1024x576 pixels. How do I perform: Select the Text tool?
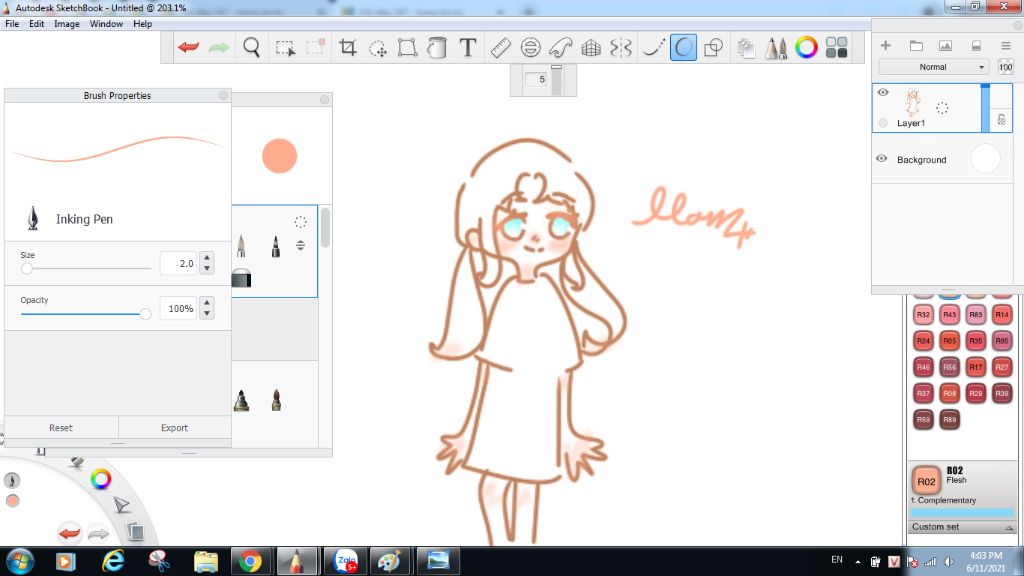(x=468, y=47)
